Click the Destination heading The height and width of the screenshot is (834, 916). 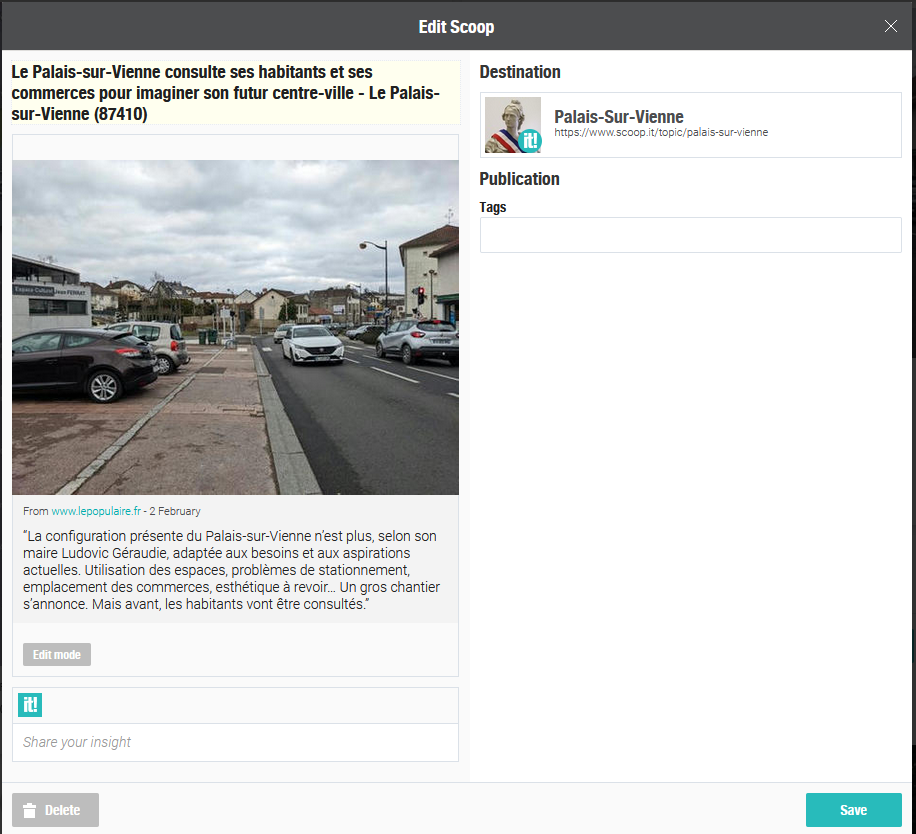tap(520, 72)
